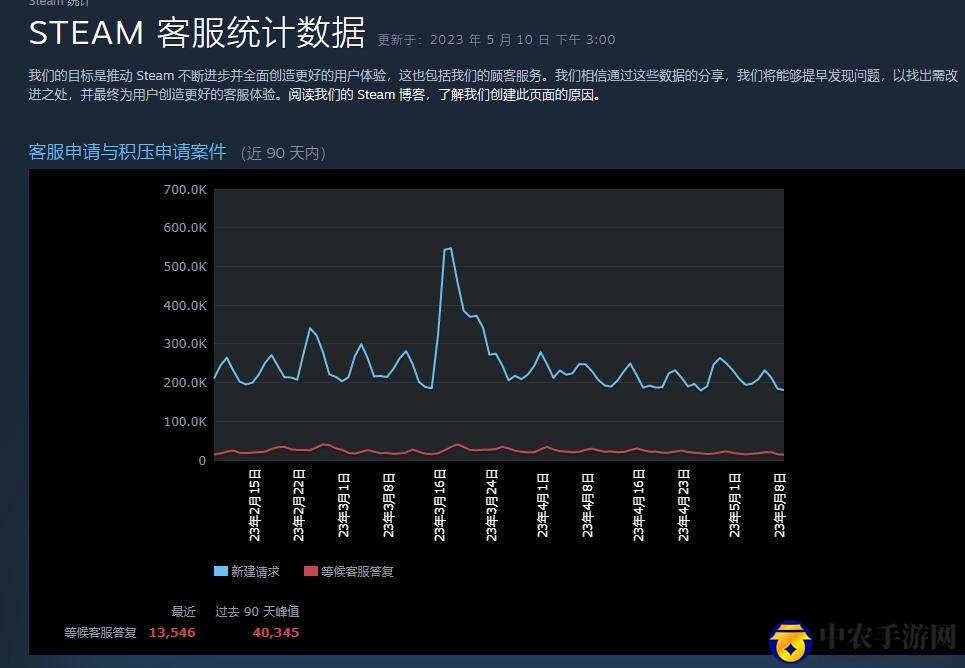Click the blue line's peak on March 16
965x668 pixels.
coord(450,248)
